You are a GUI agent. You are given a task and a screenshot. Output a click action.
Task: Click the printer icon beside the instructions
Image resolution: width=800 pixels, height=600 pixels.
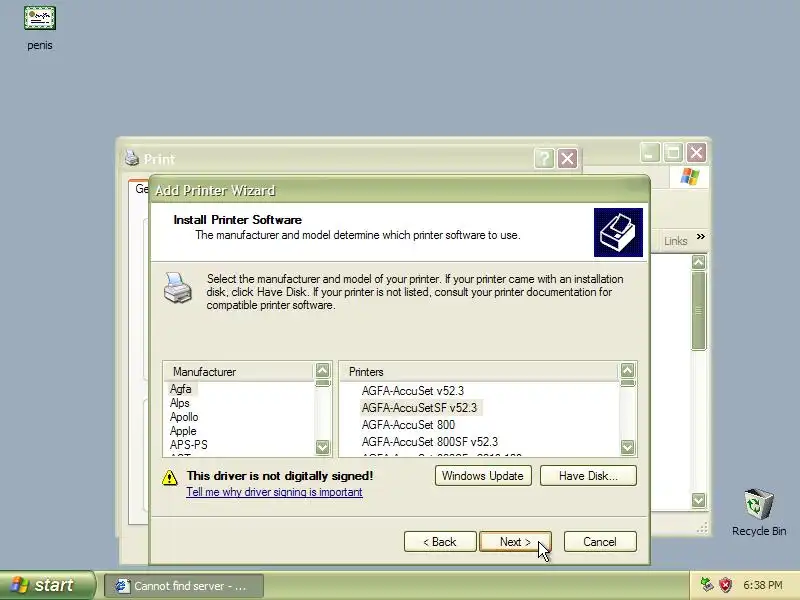(x=178, y=288)
